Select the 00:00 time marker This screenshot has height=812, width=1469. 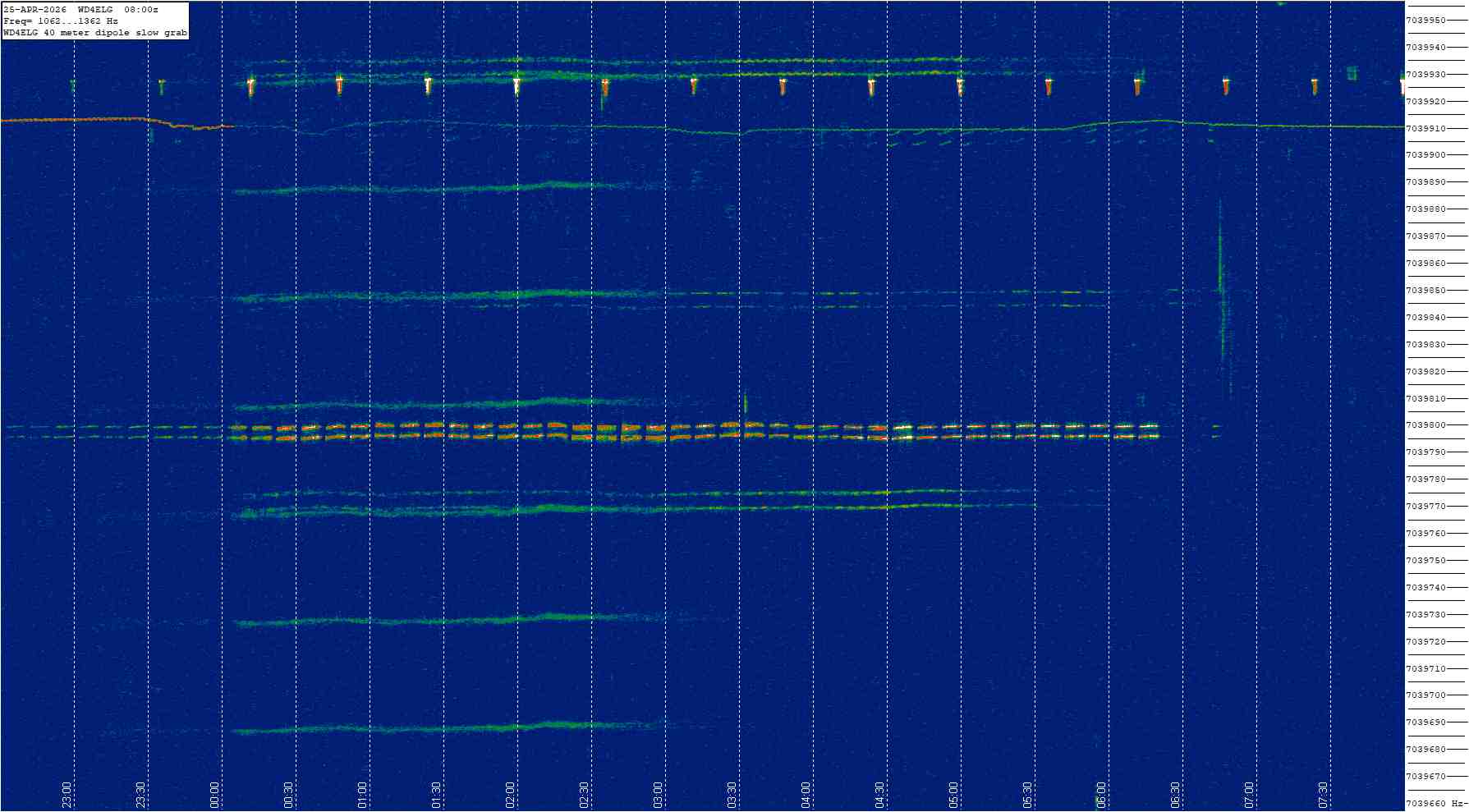[214, 795]
